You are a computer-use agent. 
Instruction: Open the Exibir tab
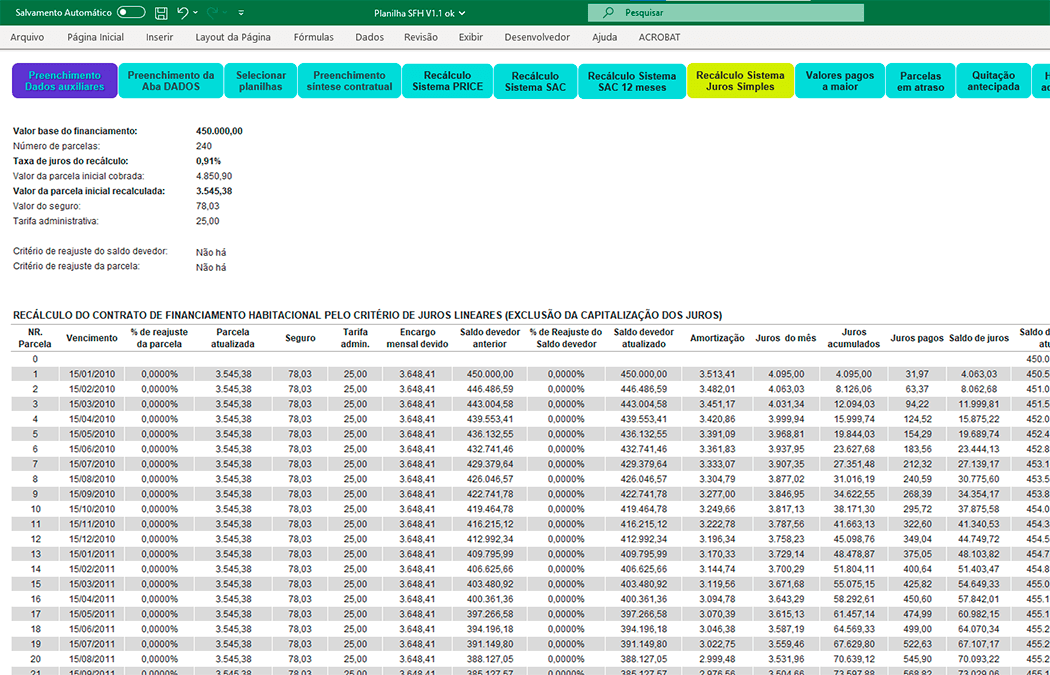click(471, 38)
